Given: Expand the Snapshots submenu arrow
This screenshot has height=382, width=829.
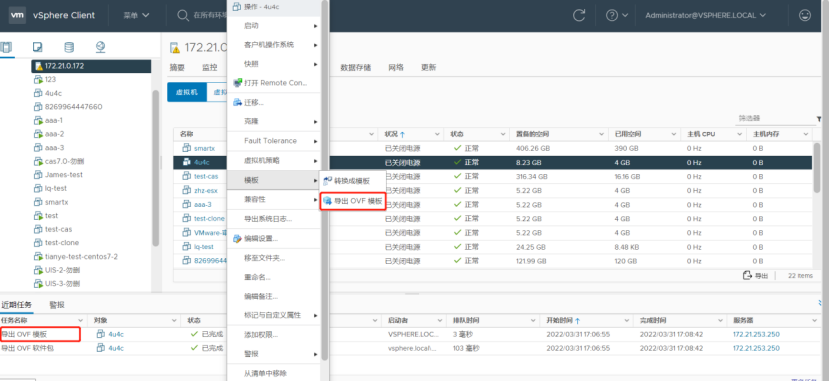Looking at the screenshot, I should point(316,64).
